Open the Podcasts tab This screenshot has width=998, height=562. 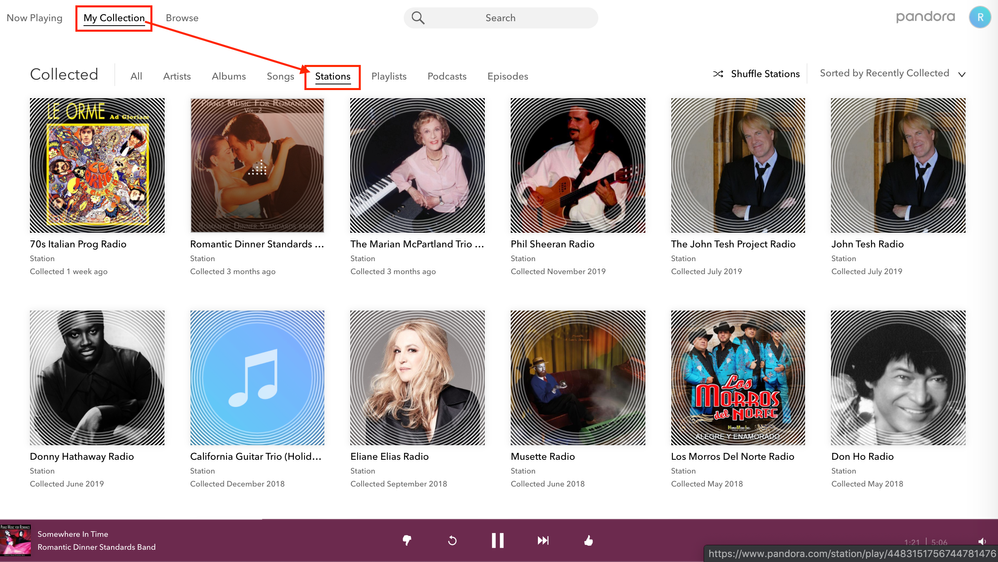pyautogui.click(x=447, y=76)
